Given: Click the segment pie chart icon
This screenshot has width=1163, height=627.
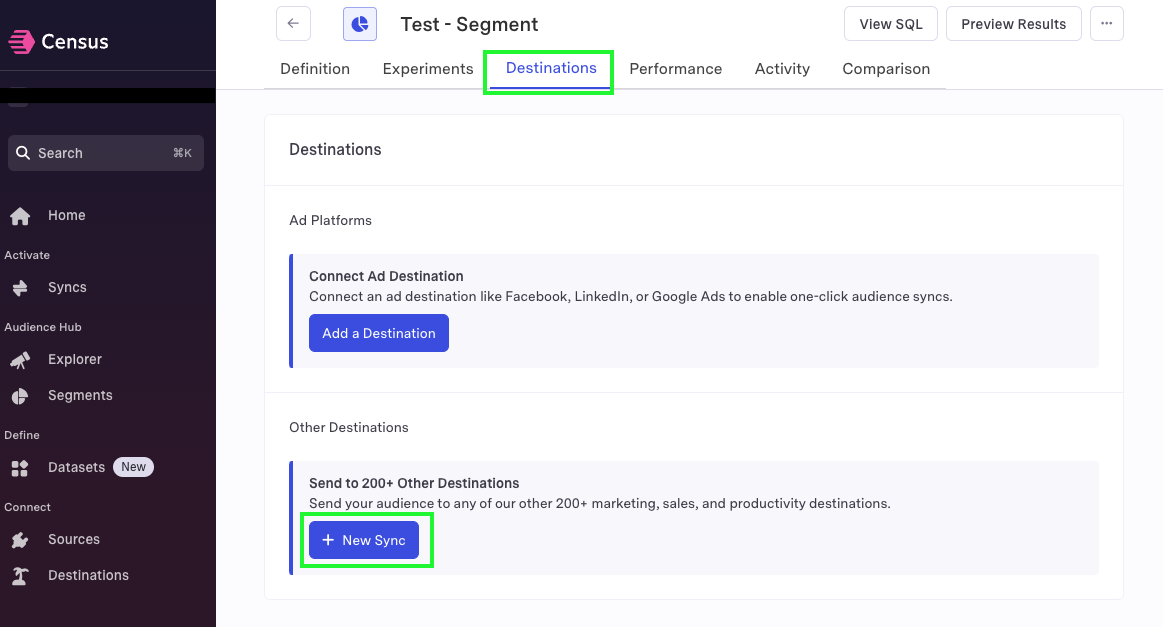Looking at the screenshot, I should (360, 24).
